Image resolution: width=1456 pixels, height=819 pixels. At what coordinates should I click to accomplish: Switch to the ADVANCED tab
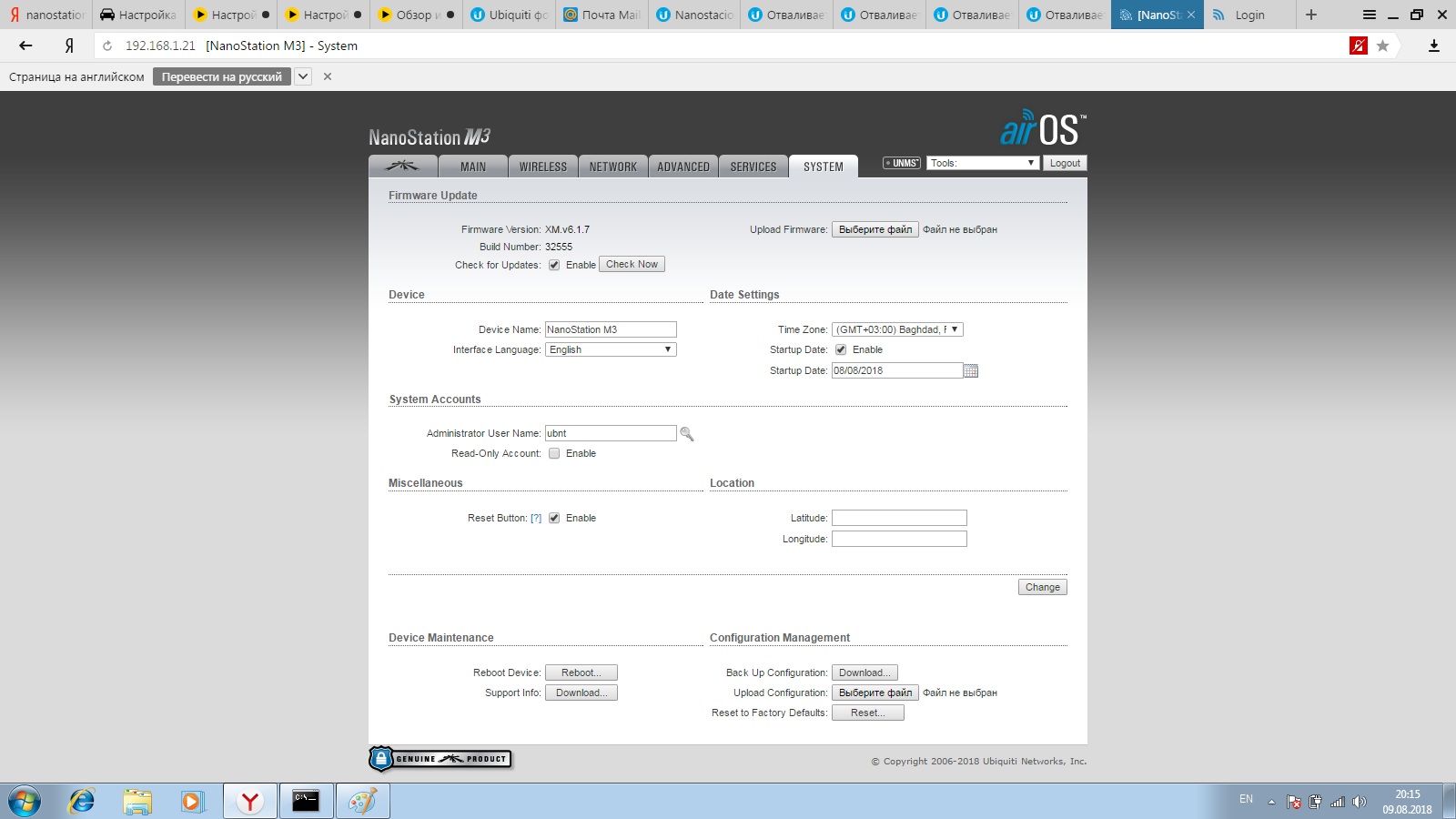click(683, 167)
